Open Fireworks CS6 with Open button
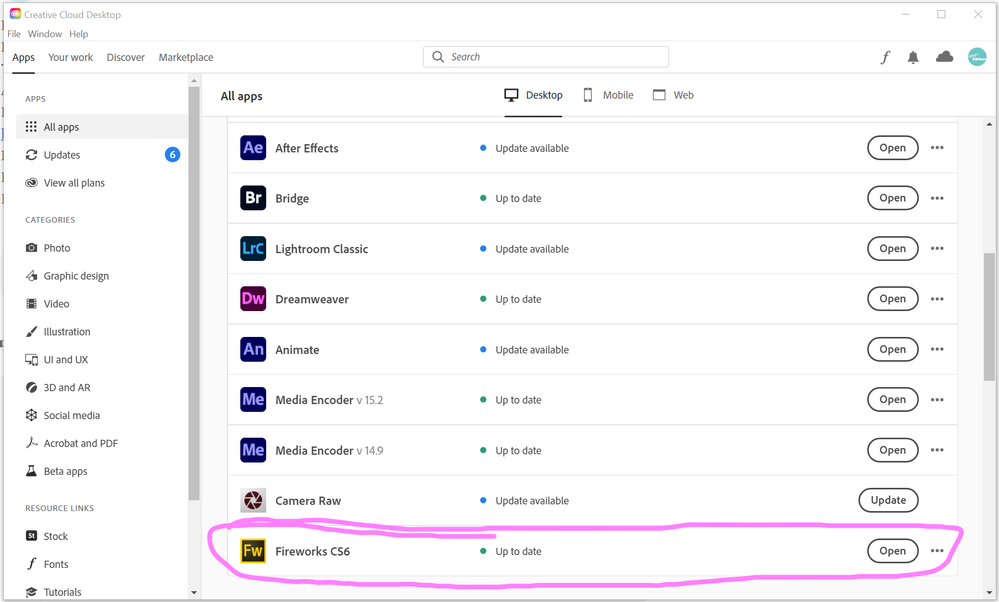This screenshot has height=602, width=999. [893, 551]
